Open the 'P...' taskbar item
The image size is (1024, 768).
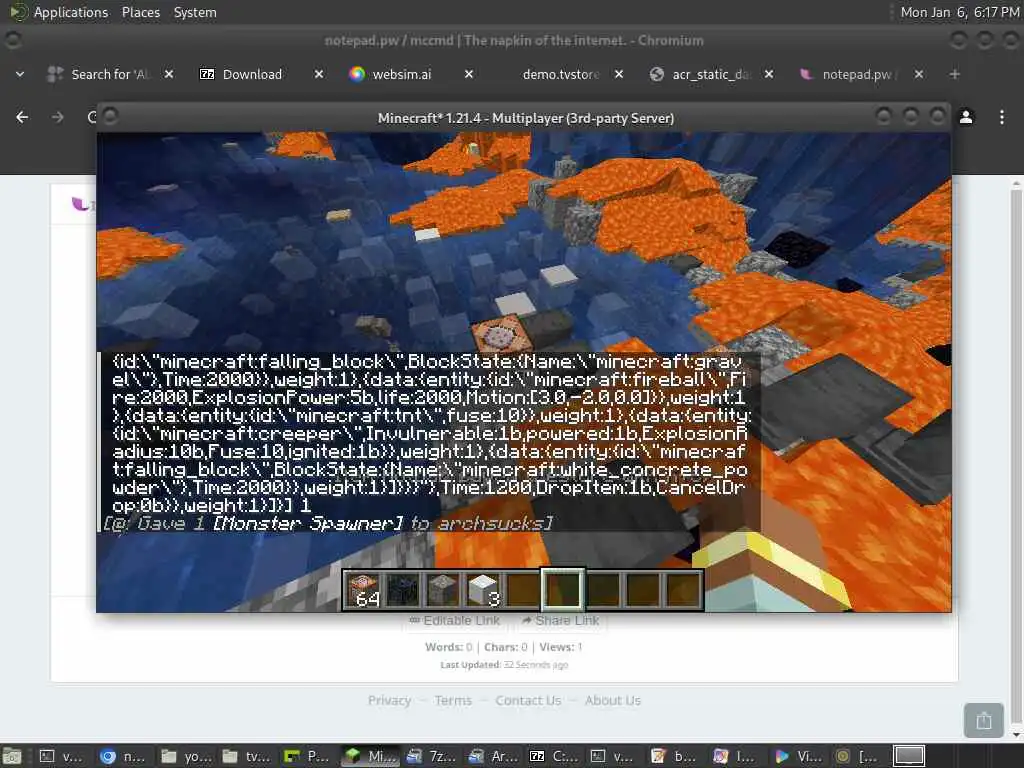[307, 756]
